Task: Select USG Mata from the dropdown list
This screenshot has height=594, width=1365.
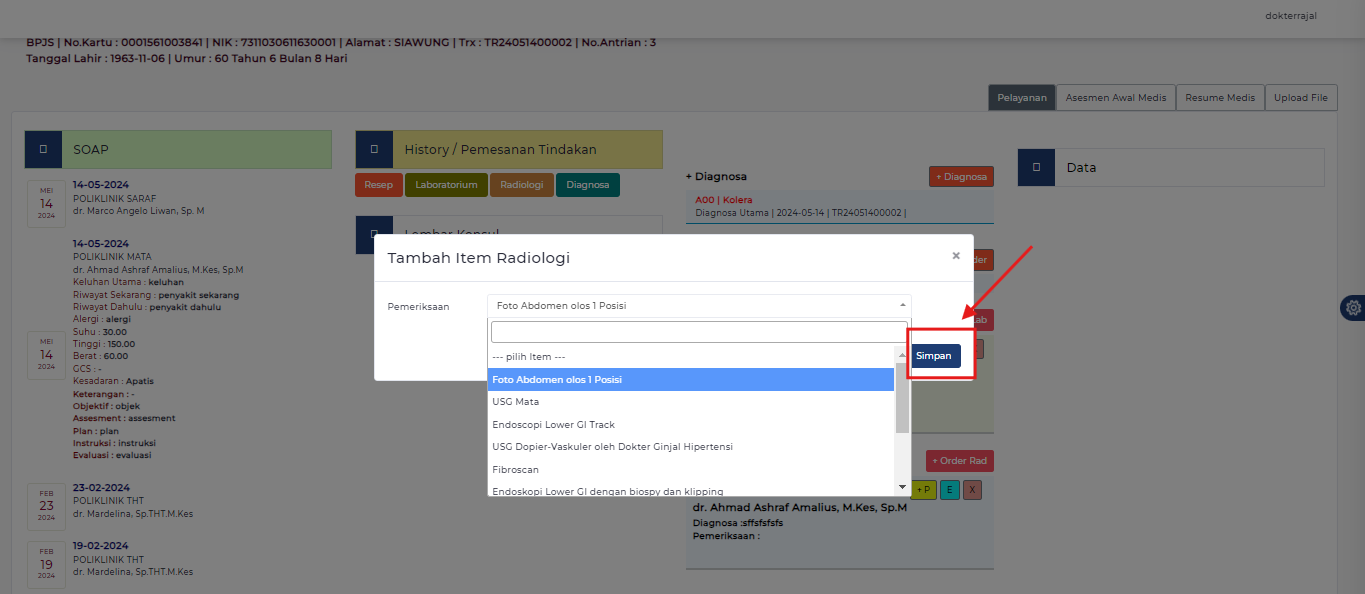Action: coord(600,401)
